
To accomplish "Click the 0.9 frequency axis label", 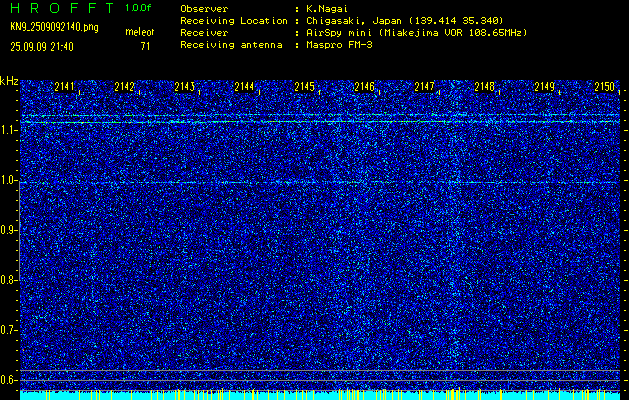I will pyautogui.click(x=7, y=230).
